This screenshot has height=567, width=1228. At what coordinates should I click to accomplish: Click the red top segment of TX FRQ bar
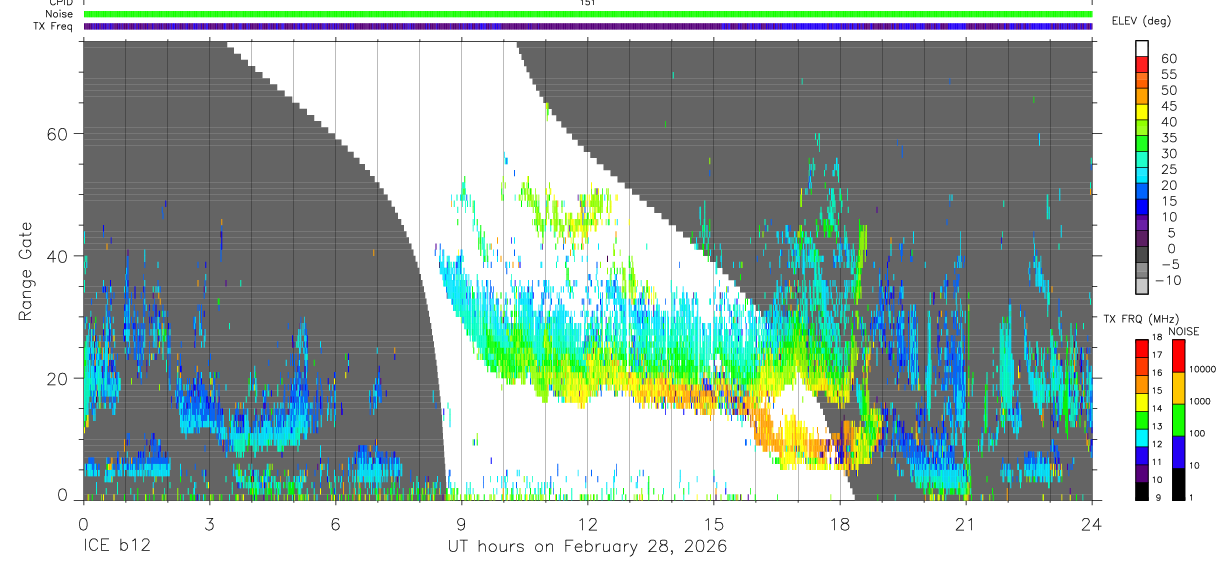1141,348
